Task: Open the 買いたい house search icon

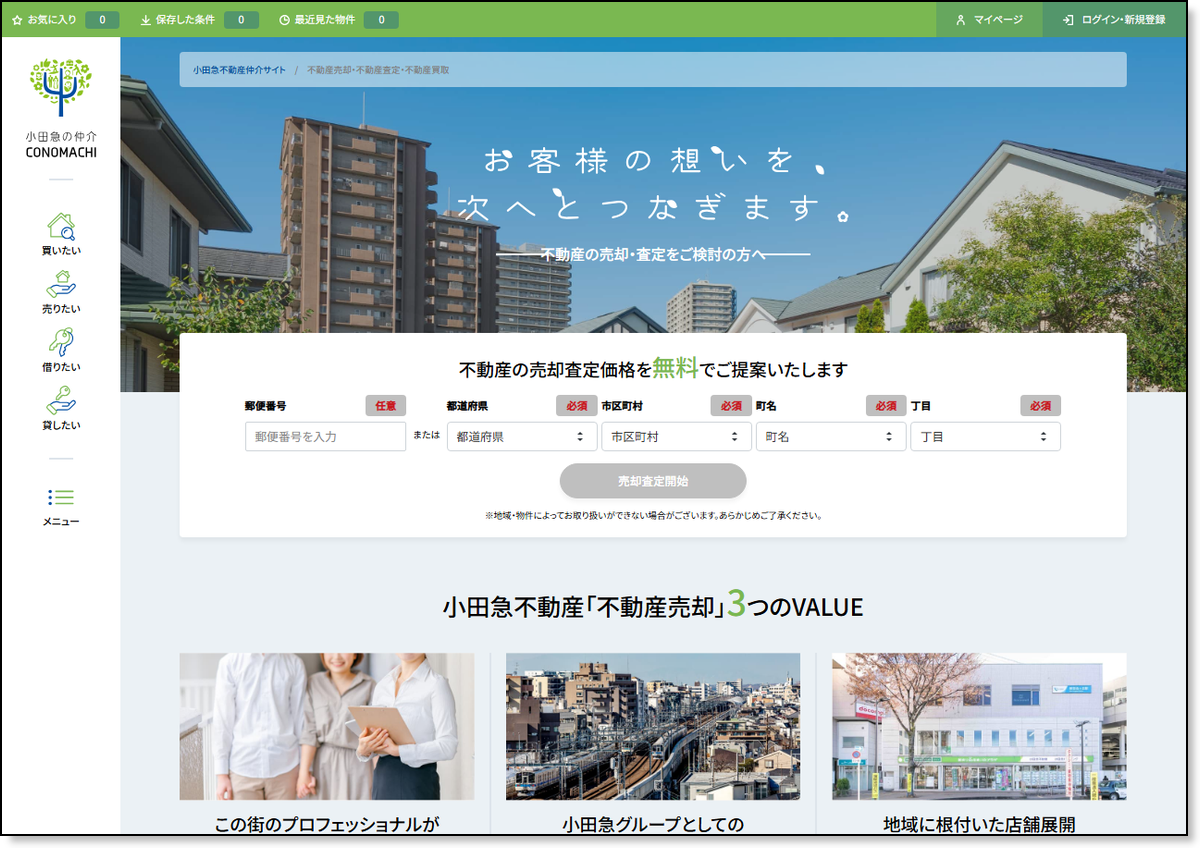Action: pos(61,227)
